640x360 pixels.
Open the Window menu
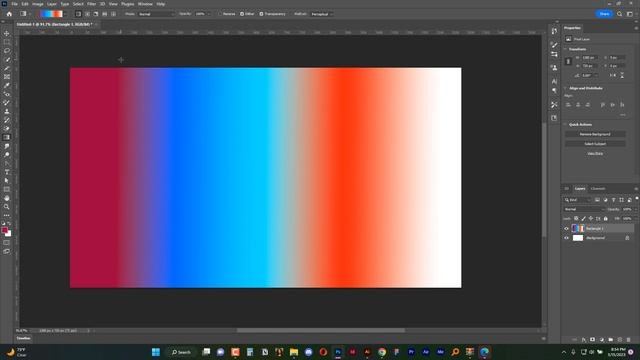(x=145, y=4)
